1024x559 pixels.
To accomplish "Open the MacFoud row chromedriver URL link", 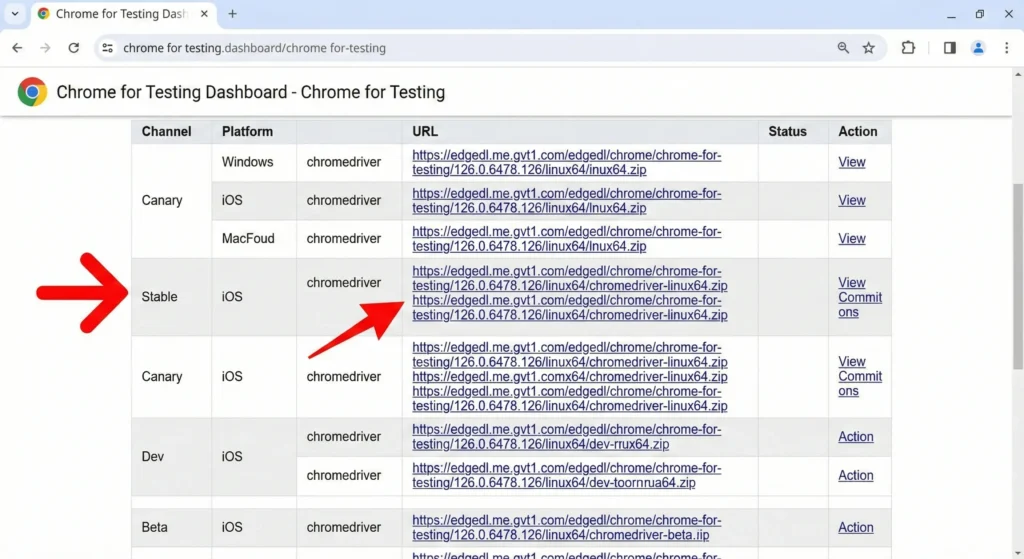I will click(x=567, y=239).
